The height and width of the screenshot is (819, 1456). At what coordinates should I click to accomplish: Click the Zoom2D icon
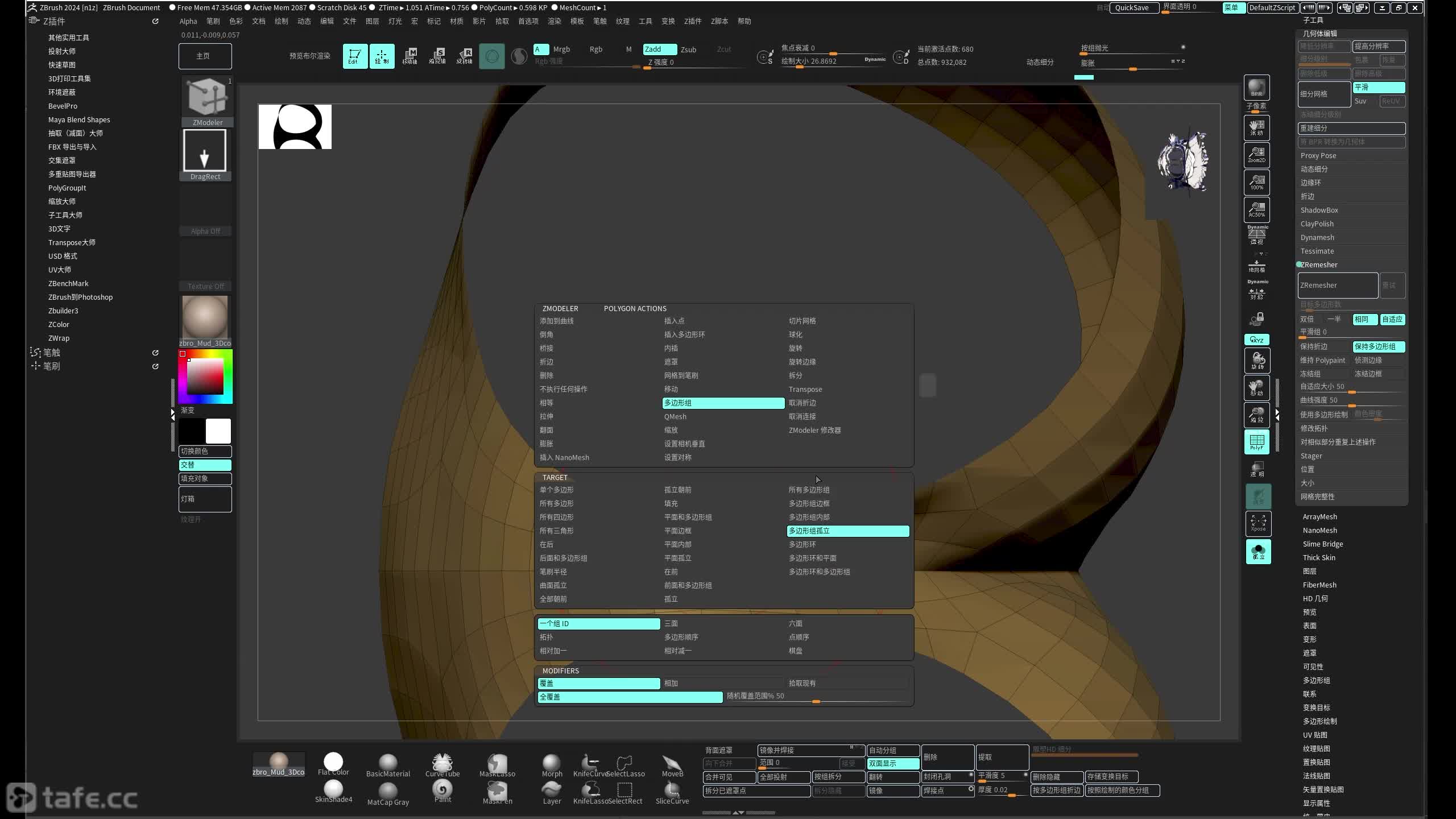[x=1256, y=155]
